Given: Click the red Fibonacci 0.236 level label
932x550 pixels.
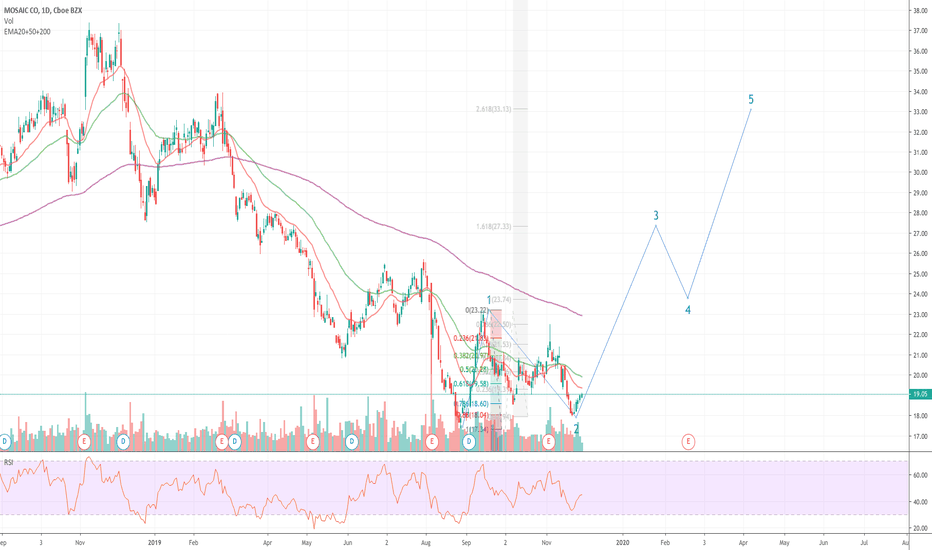Looking at the screenshot, I should coord(471,338).
